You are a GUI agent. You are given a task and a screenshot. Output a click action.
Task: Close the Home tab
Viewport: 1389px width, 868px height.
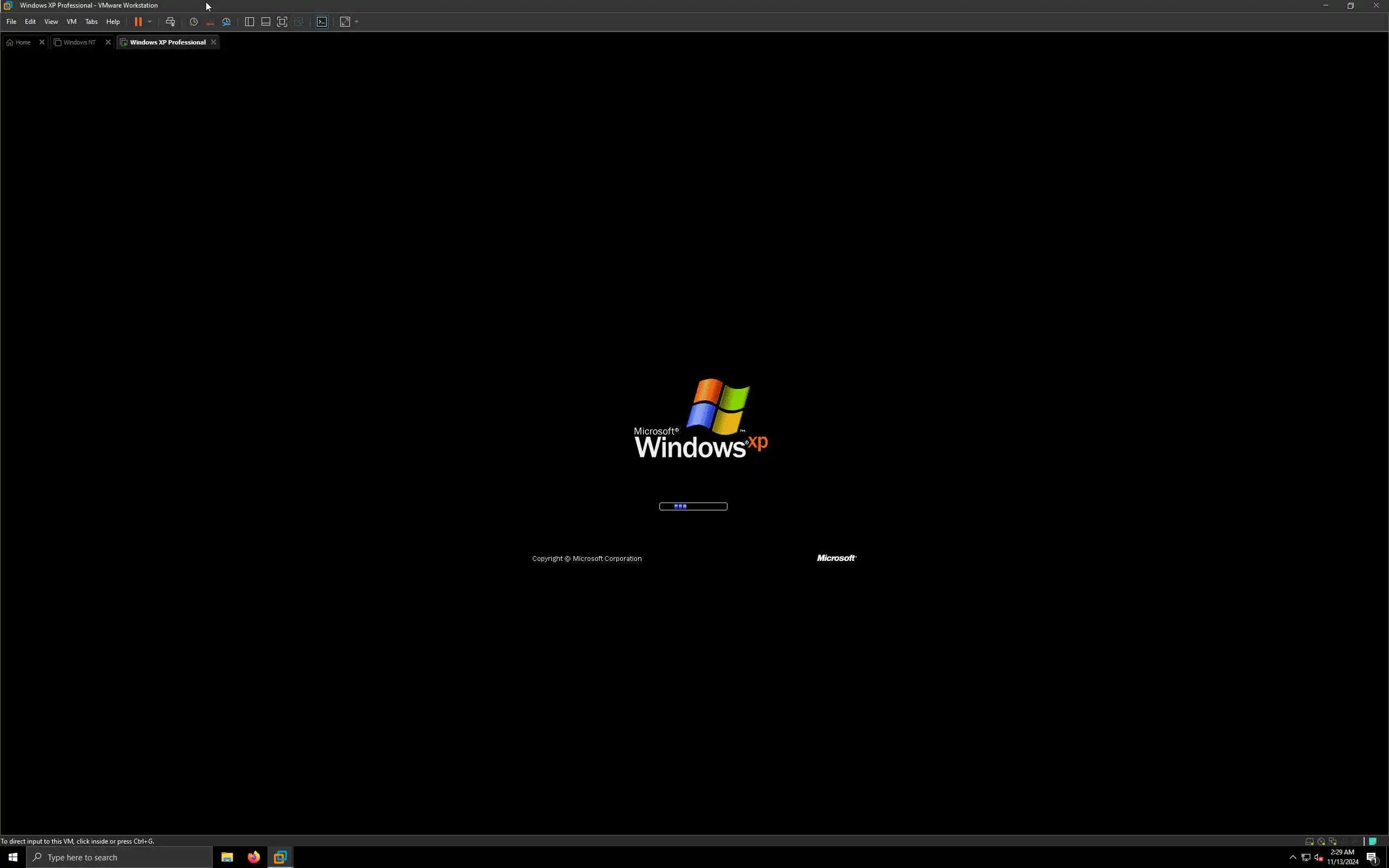click(42, 42)
